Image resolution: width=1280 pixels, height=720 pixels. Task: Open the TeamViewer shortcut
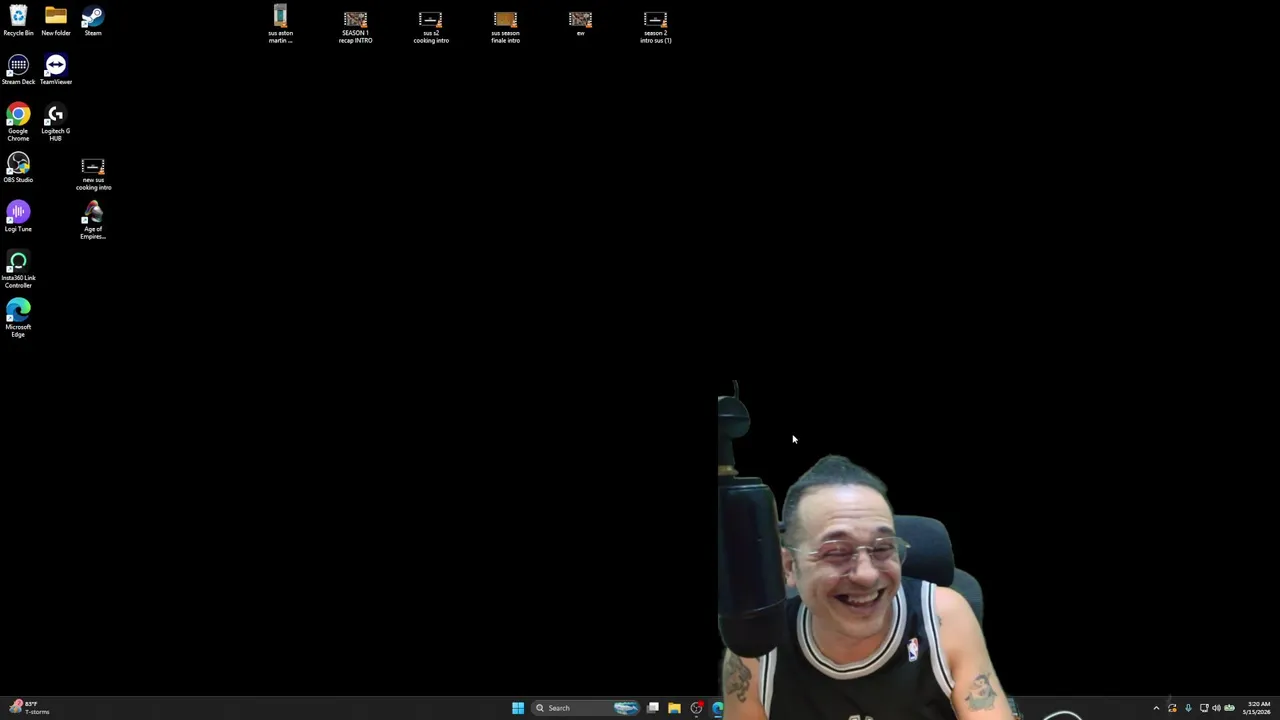56,70
